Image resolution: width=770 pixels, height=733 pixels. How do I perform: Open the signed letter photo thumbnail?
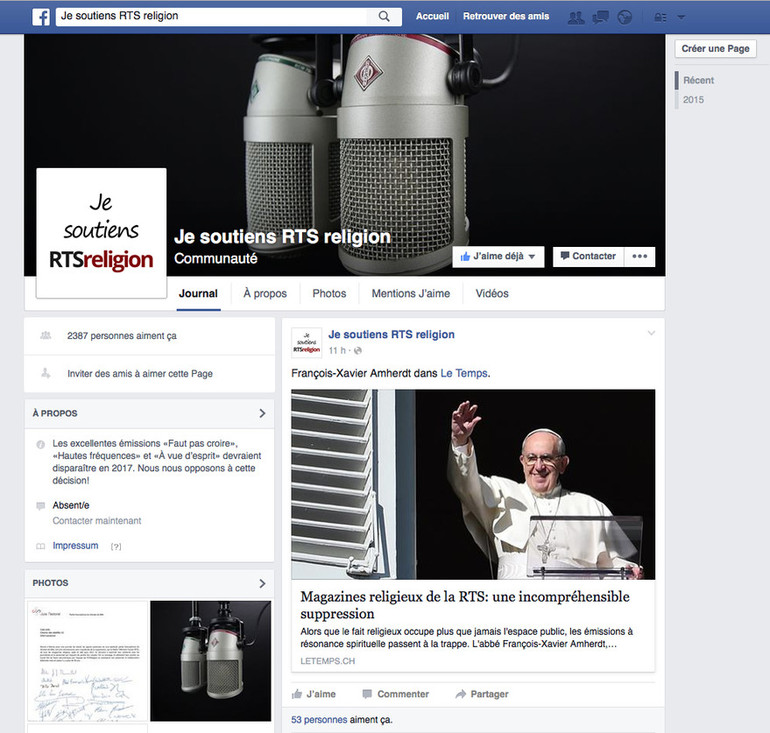(87, 661)
